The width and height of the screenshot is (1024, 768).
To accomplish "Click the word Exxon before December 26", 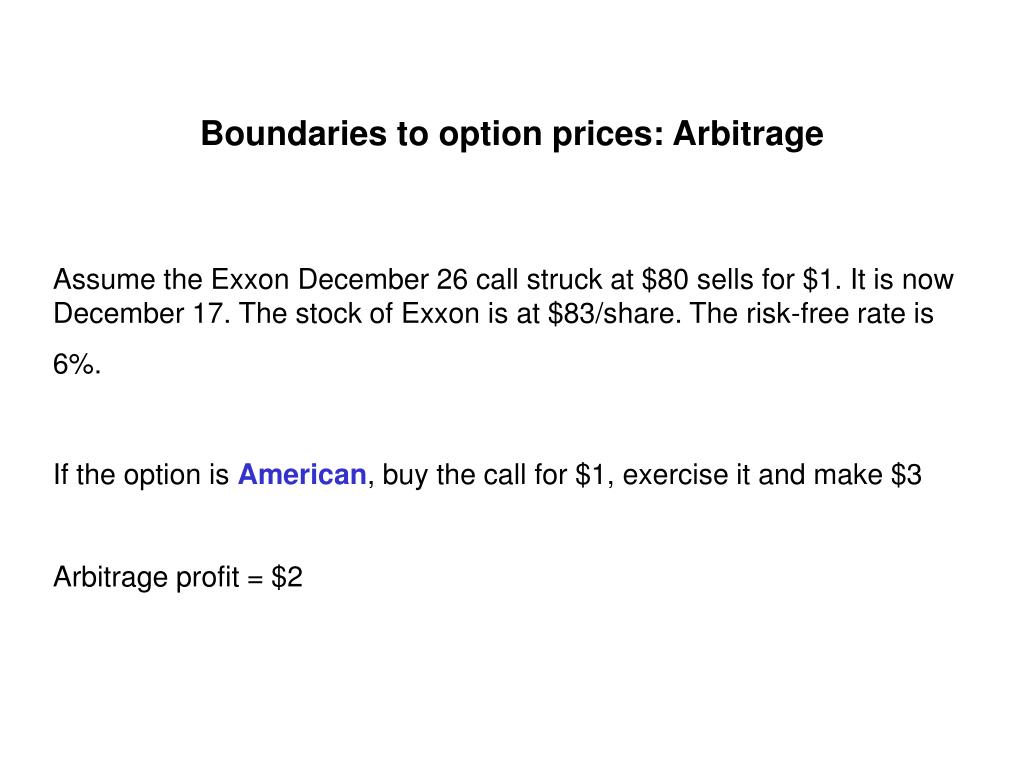I will point(249,280).
